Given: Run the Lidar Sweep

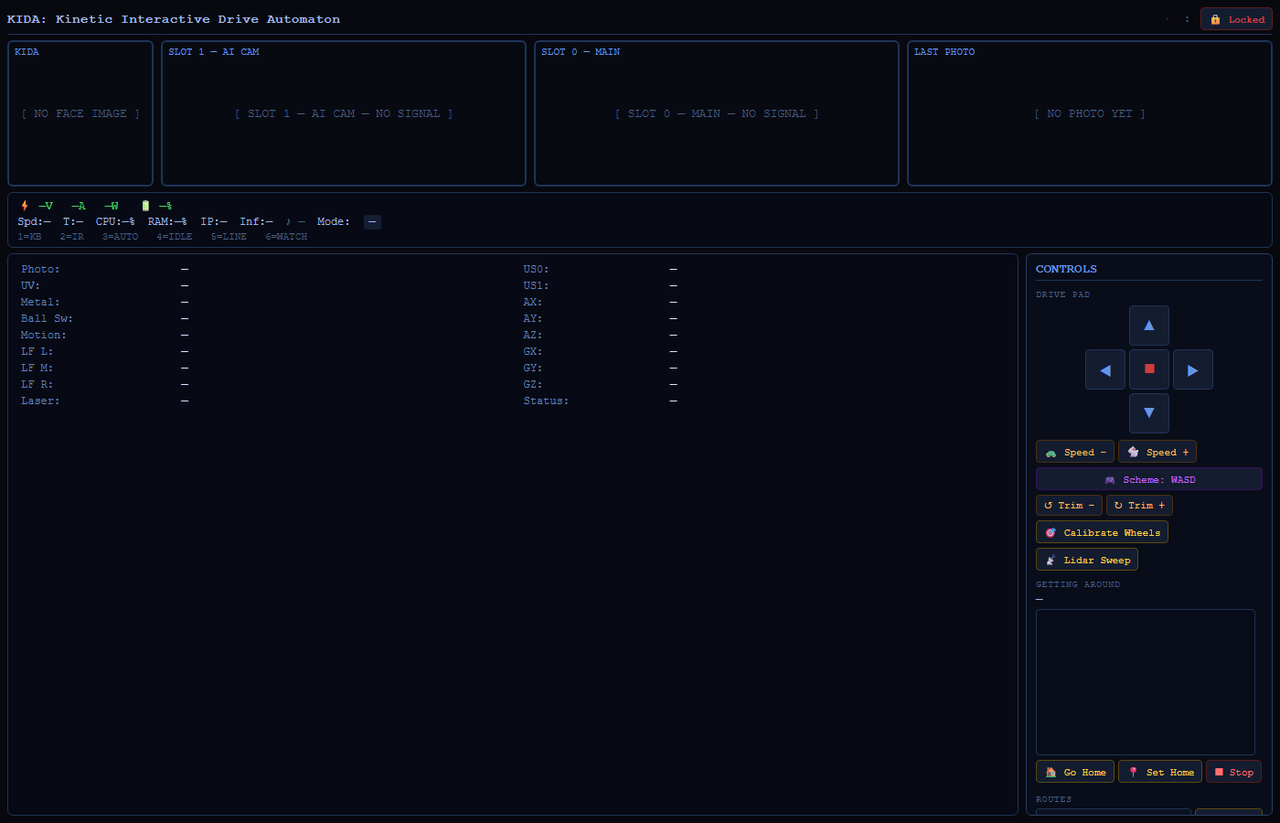Looking at the screenshot, I should tap(1087, 559).
